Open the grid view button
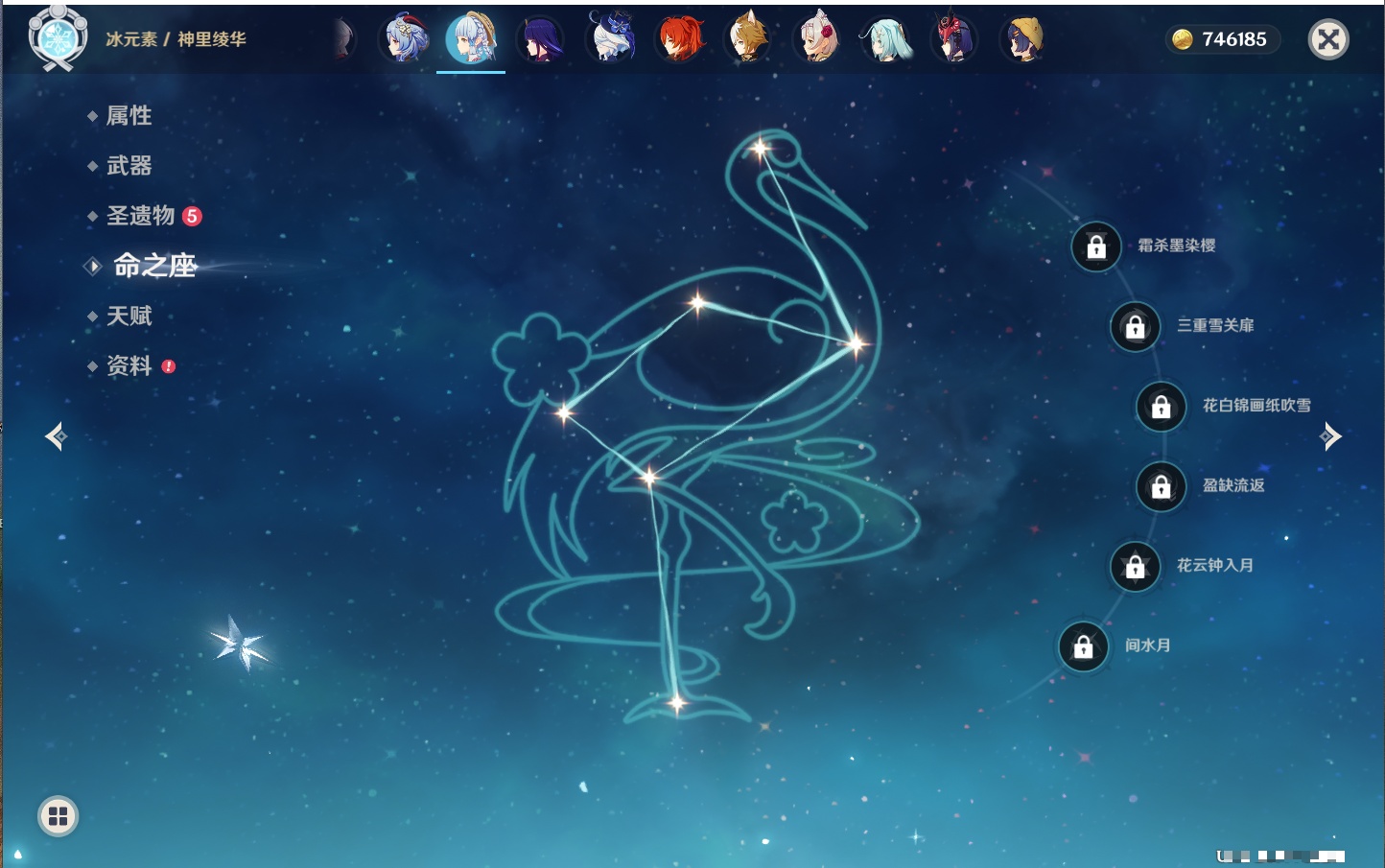The width and height of the screenshot is (1385, 868). pos(58,816)
